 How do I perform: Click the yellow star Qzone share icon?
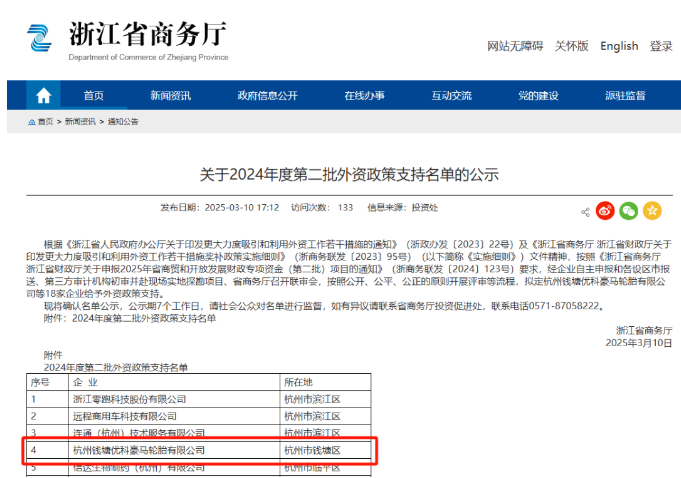[x=652, y=210]
